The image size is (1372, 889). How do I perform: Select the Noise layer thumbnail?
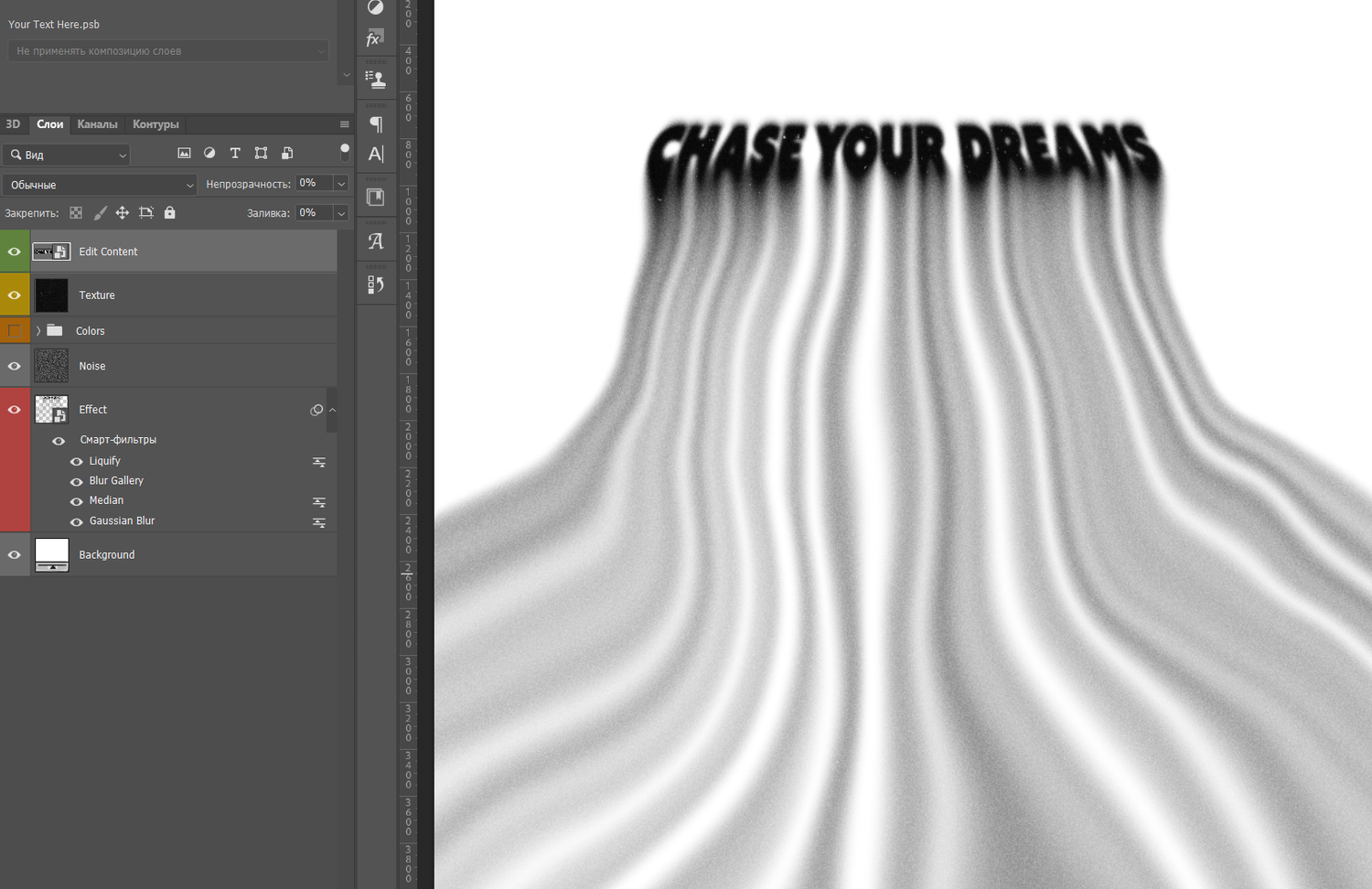point(51,366)
